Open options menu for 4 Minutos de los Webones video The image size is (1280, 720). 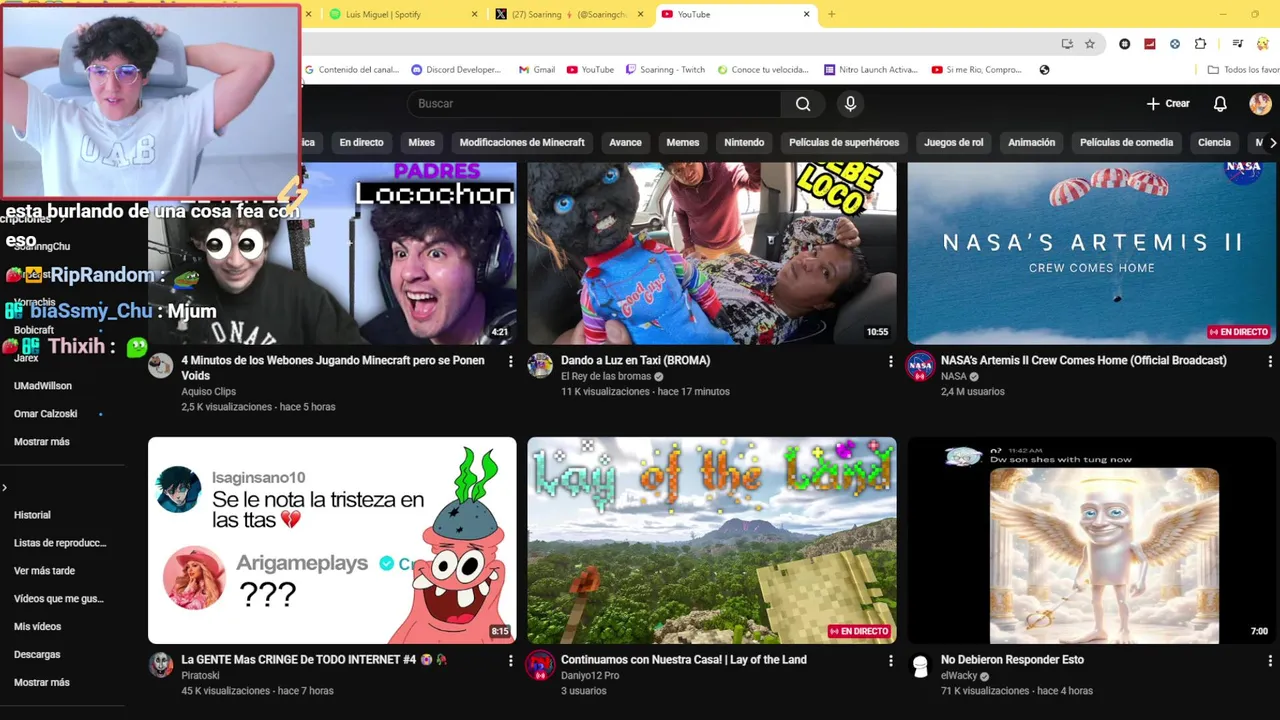coord(510,361)
